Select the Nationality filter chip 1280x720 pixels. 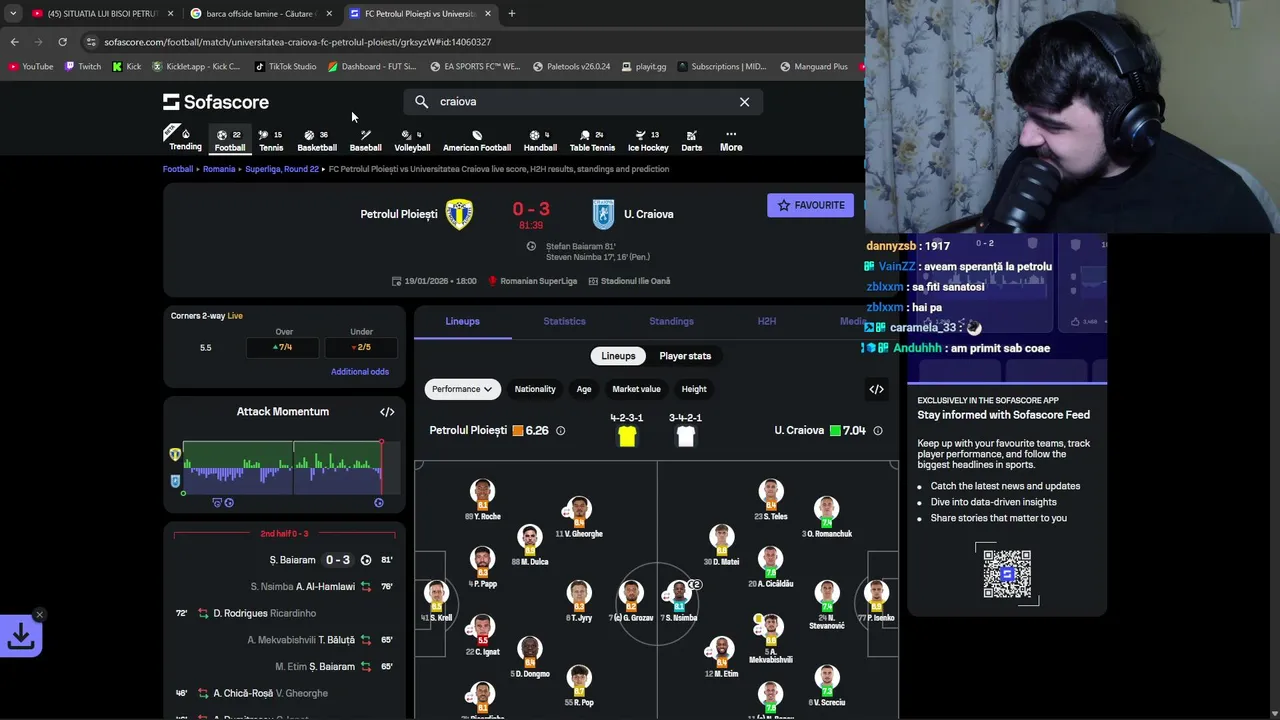click(x=535, y=389)
